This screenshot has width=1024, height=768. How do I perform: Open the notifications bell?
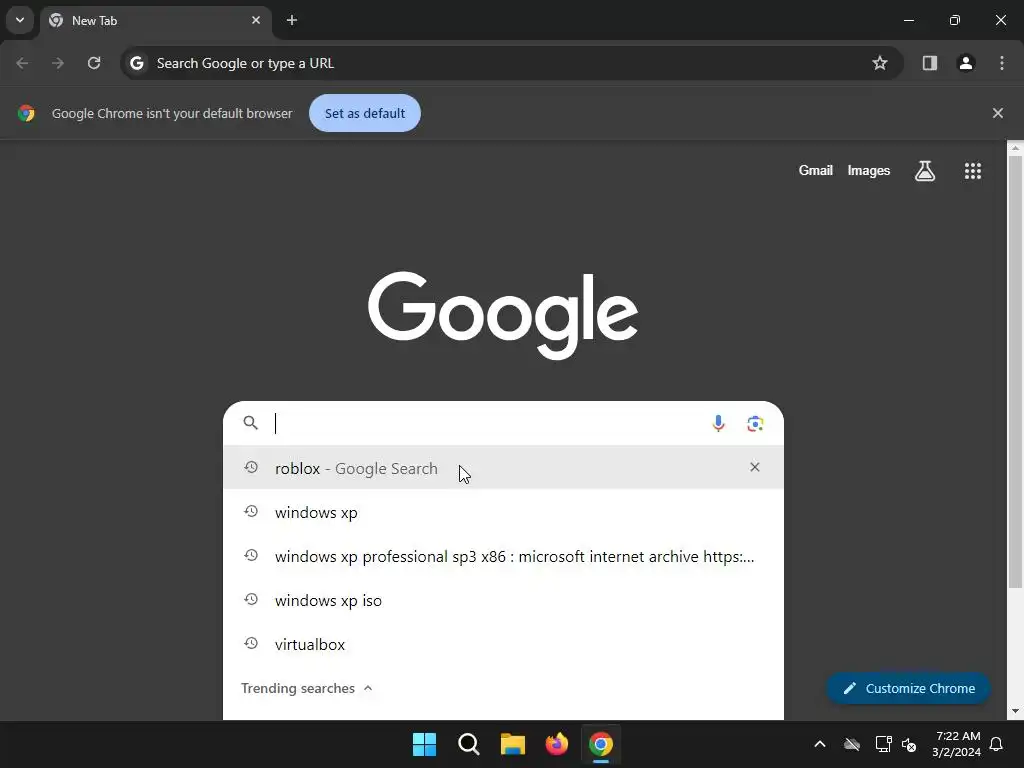pyautogui.click(x=997, y=744)
